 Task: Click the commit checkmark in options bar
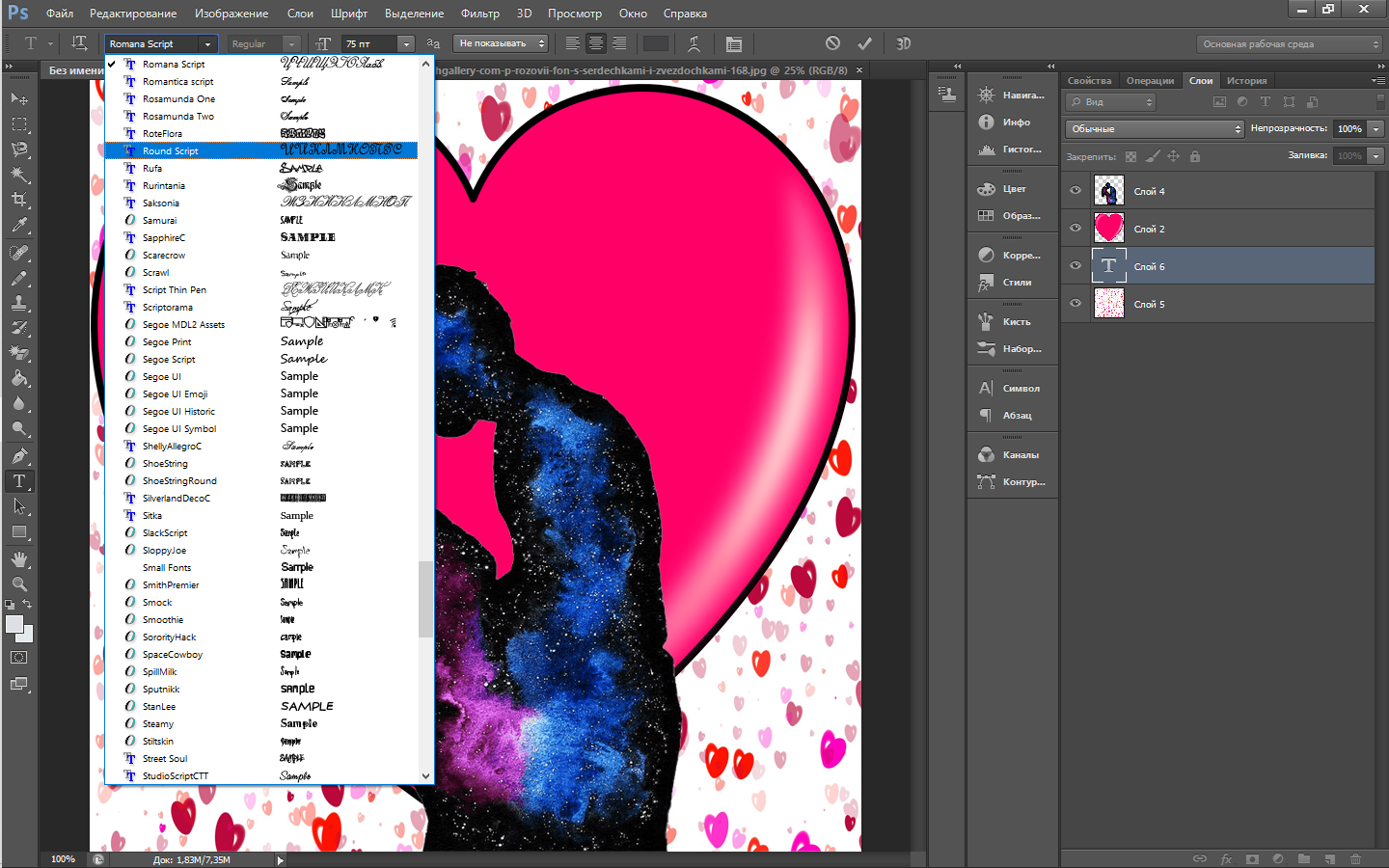(864, 43)
